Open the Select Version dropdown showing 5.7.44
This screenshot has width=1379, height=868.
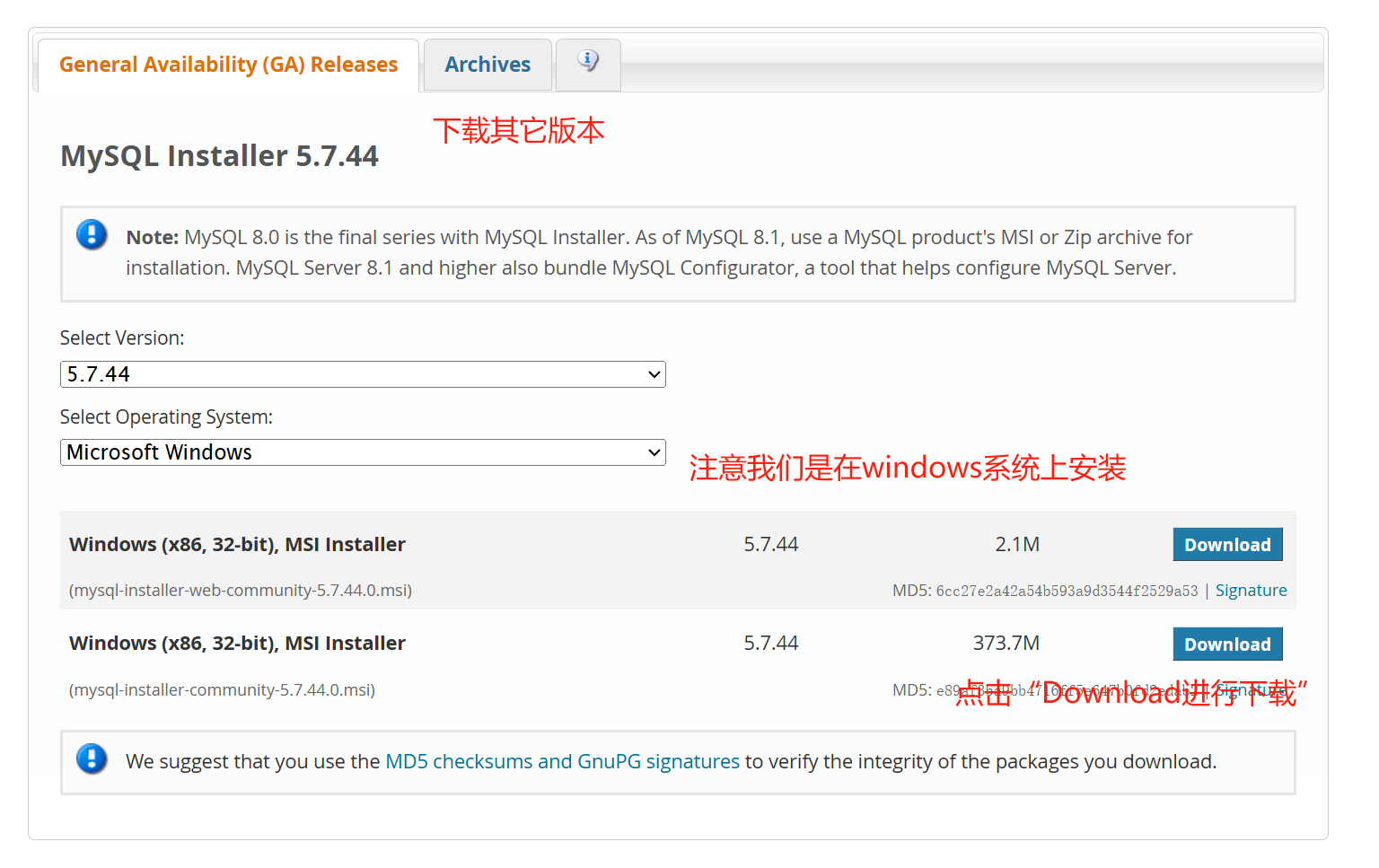(x=363, y=374)
